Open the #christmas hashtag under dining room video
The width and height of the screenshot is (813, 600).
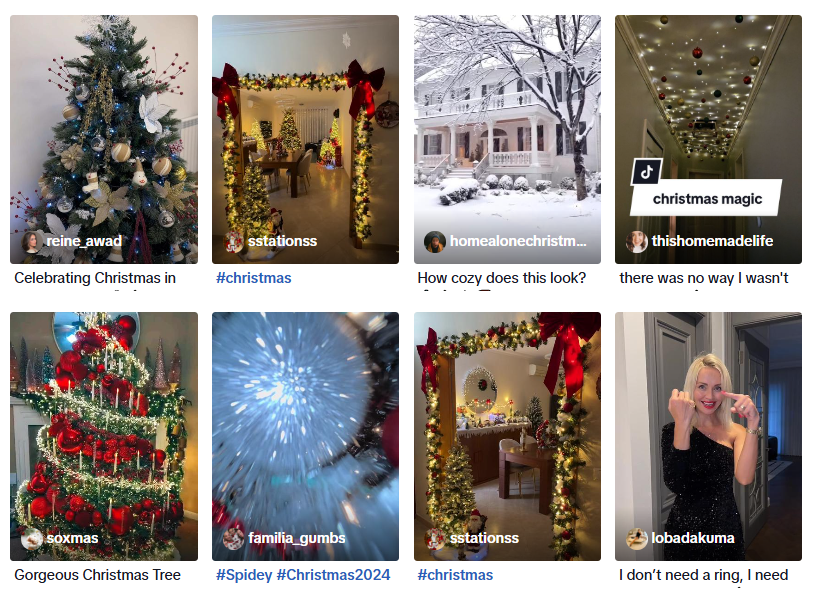[x=254, y=278]
